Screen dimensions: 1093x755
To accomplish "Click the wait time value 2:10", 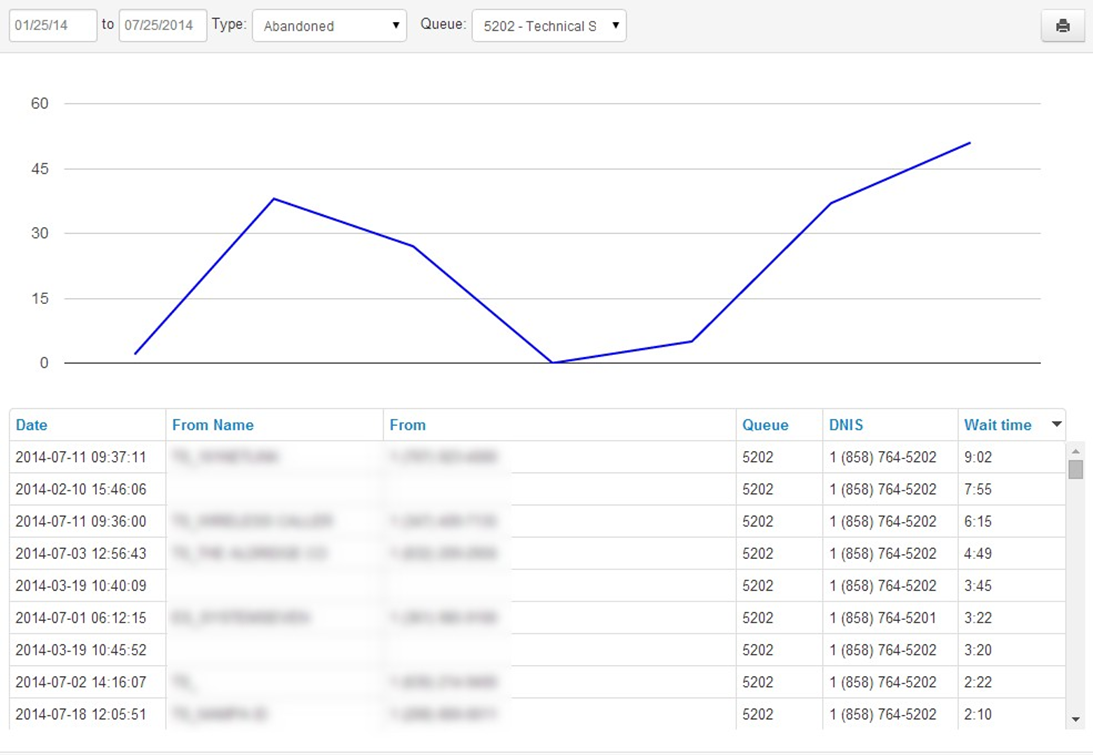I will [977, 714].
